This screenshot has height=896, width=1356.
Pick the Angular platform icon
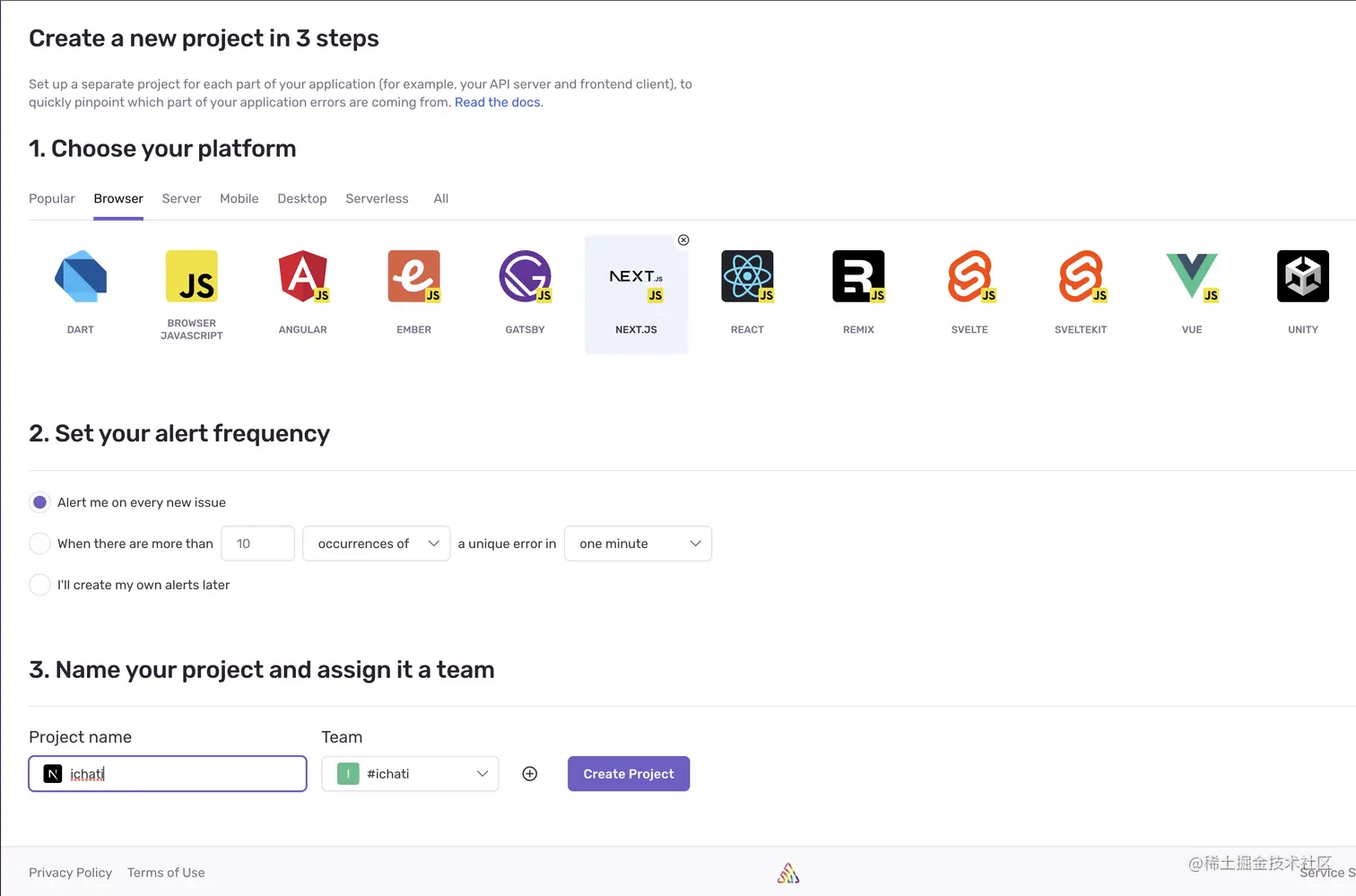point(303,276)
